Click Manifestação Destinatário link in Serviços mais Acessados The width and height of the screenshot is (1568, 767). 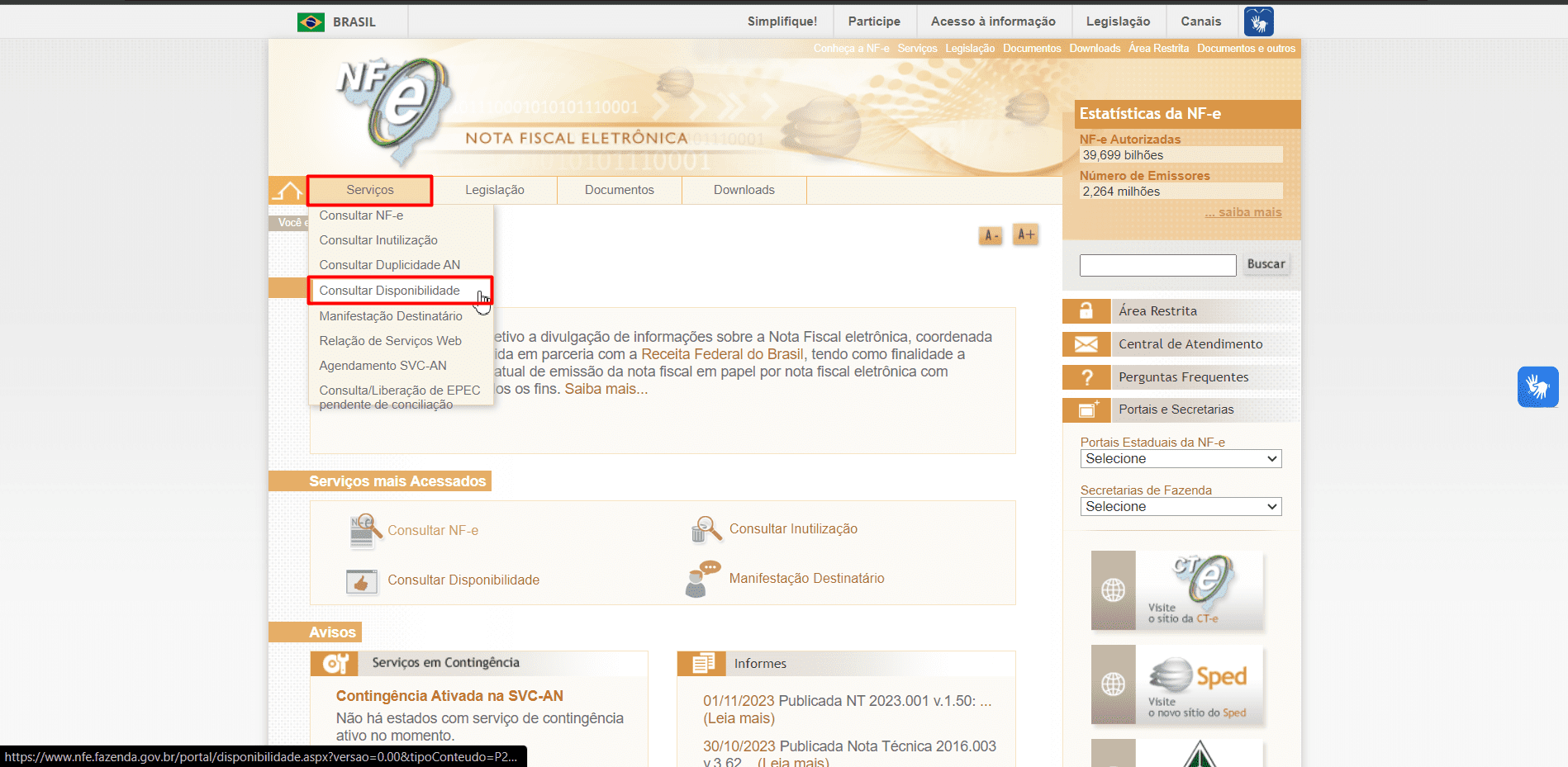806,579
